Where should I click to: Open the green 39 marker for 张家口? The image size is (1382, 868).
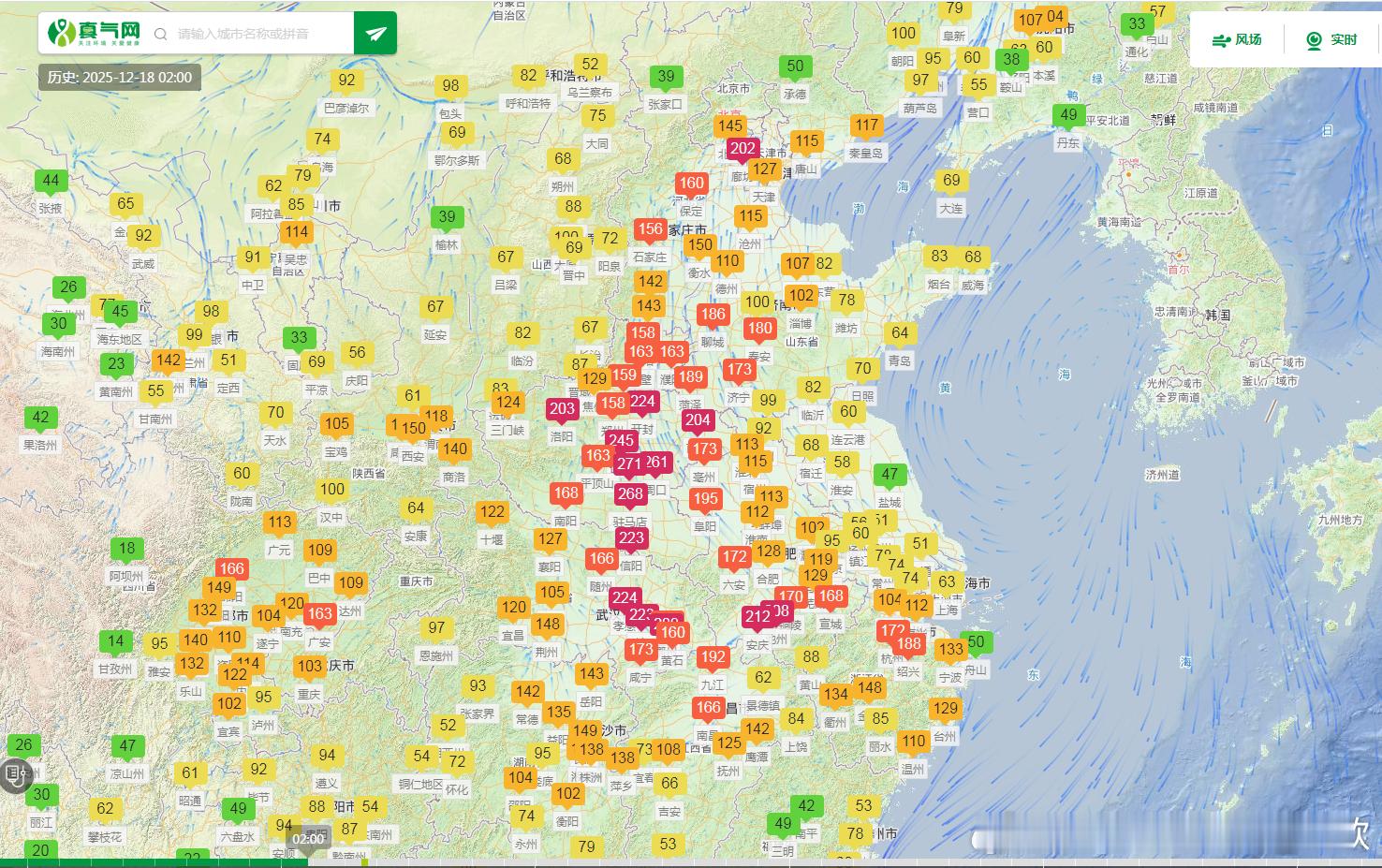tap(666, 77)
